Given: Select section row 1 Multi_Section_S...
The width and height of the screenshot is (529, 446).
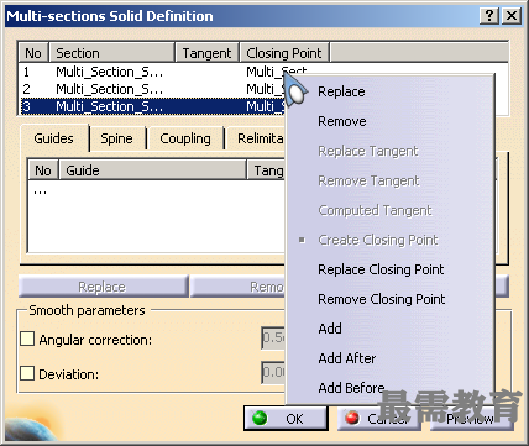Looking at the screenshot, I should click(x=109, y=72).
